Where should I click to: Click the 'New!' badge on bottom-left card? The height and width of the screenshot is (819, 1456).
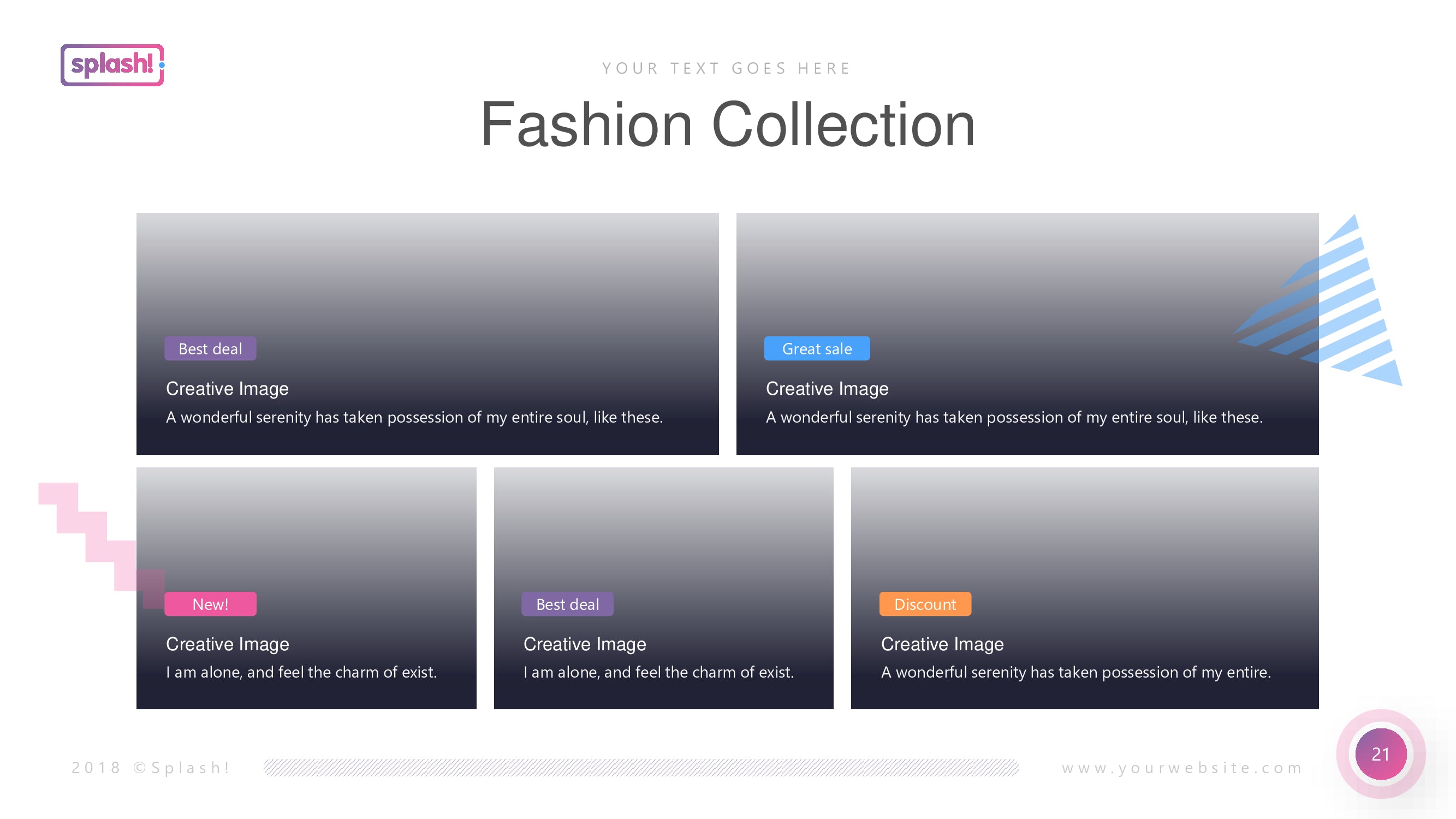(x=210, y=604)
